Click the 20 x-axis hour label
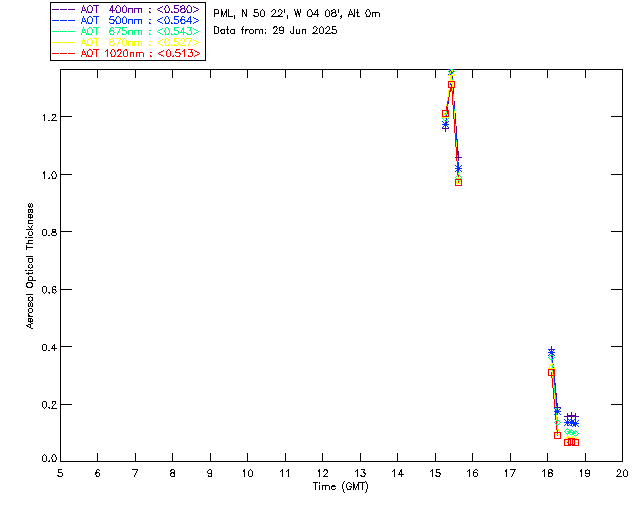This screenshot has width=640, height=512. (x=622, y=473)
